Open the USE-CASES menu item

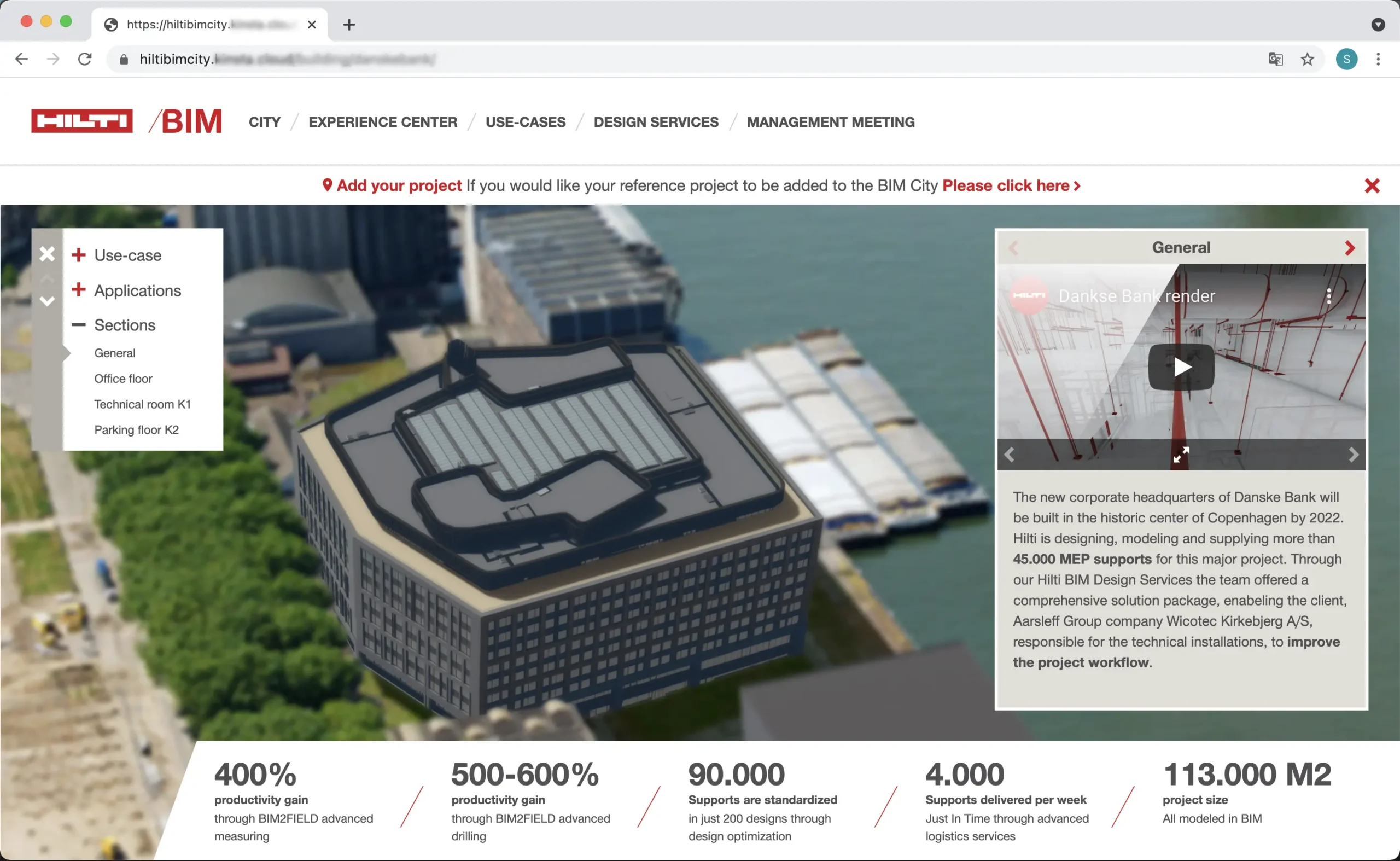click(526, 122)
